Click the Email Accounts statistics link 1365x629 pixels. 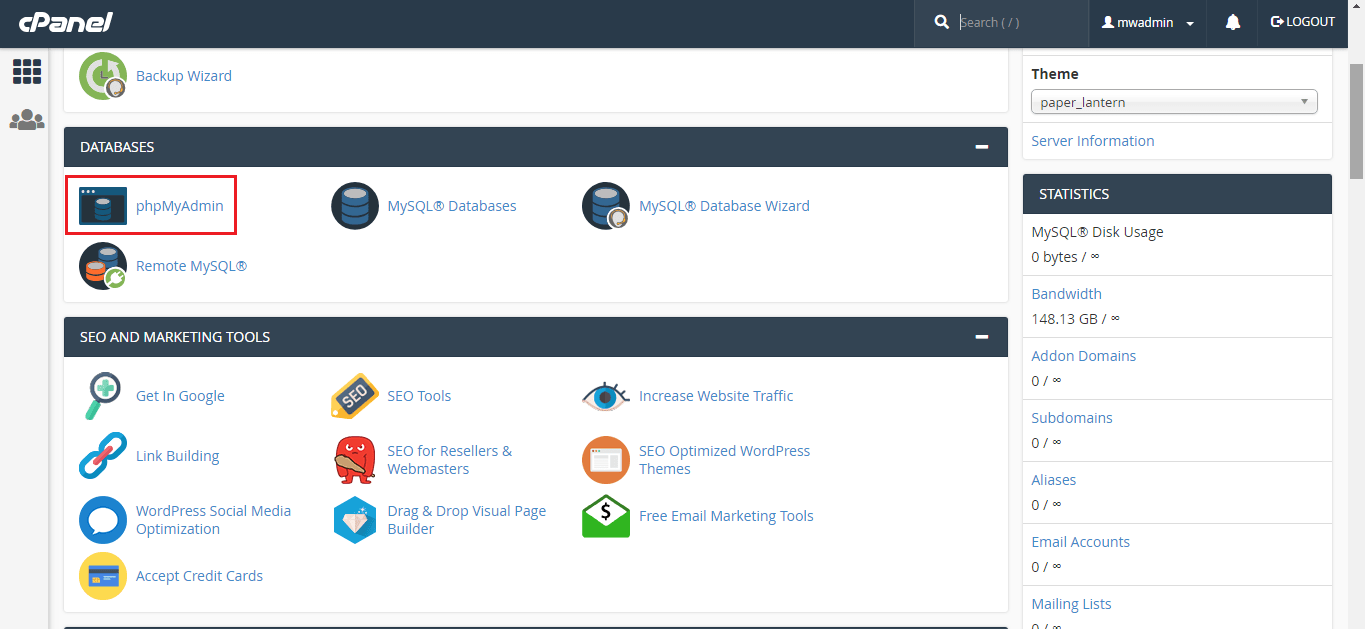(x=1080, y=542)
